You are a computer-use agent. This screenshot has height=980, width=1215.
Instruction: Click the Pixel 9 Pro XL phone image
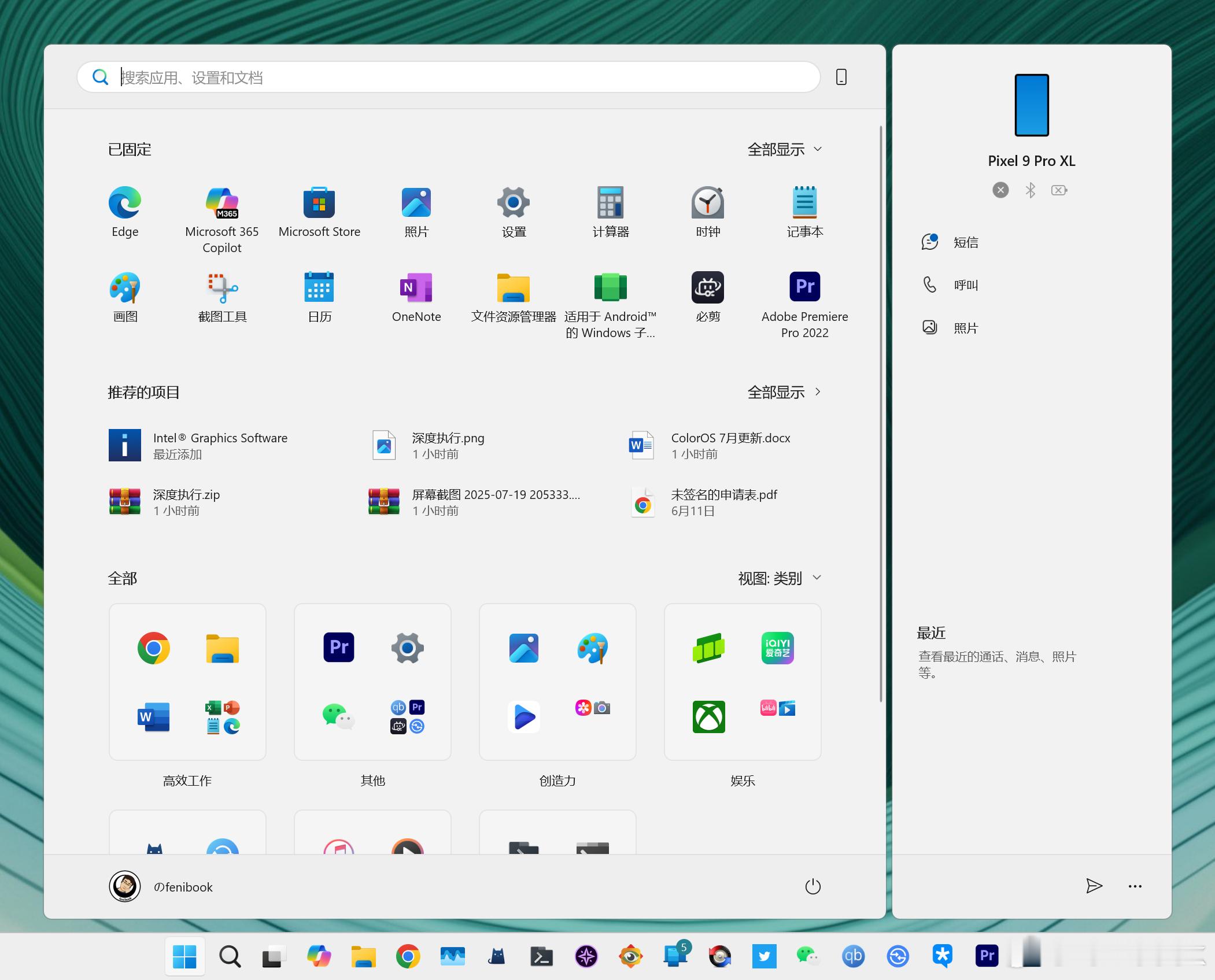[1032, 105]
